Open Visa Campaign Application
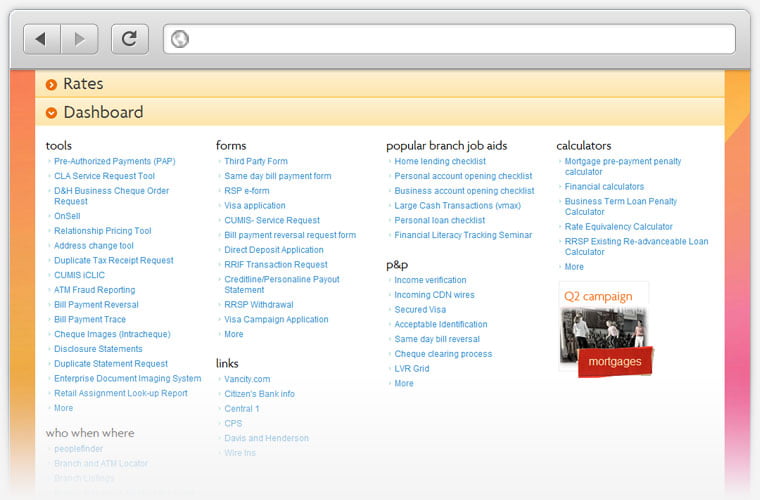 click(x=276, y=319)
